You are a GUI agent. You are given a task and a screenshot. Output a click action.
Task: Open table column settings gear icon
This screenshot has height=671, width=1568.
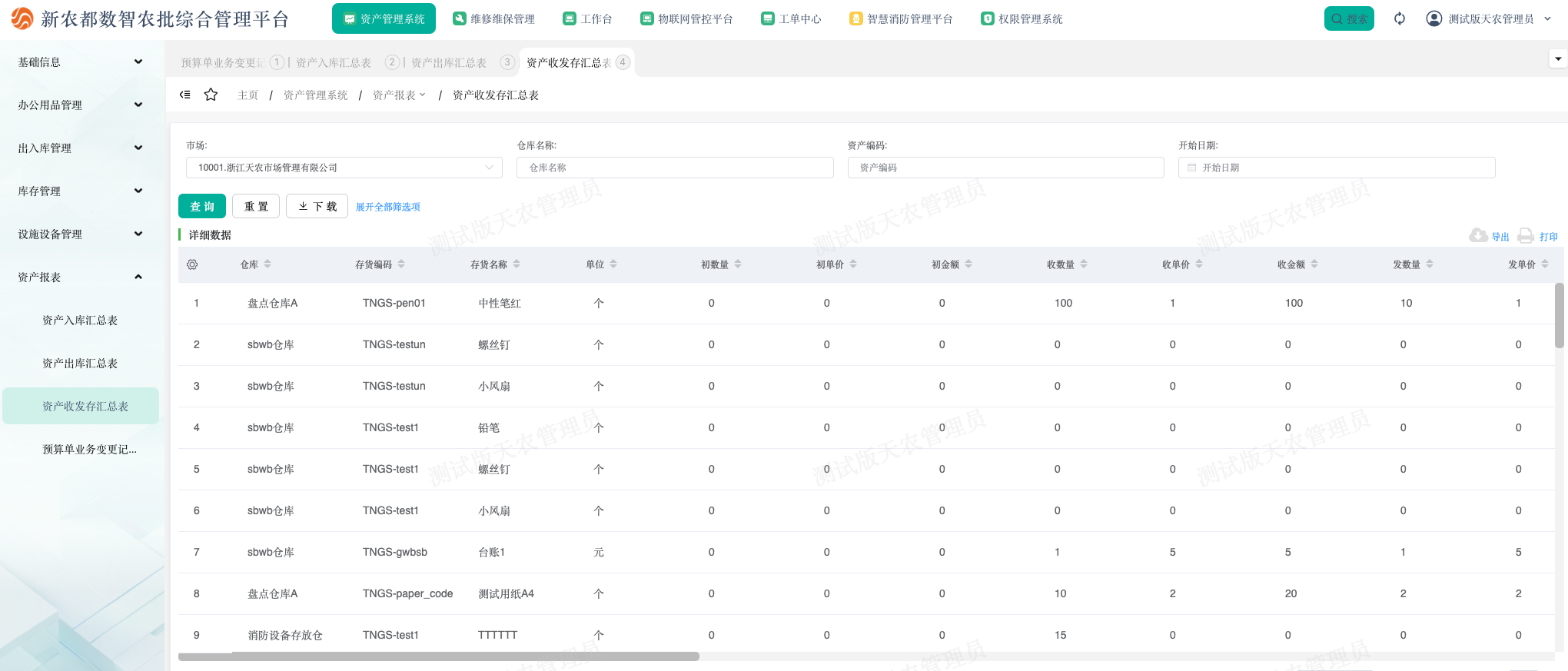click(x=192, y=264)
